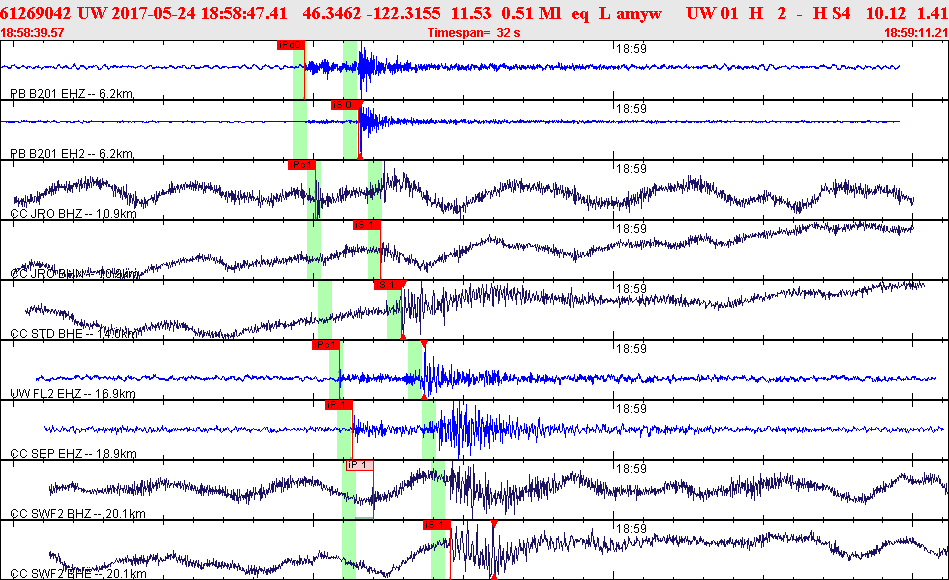The height and width of the screenshot is (580, 949).
Task: Click the start time 18:58:39.57 label
Action: pyautogui.click(x=32, y=33)
